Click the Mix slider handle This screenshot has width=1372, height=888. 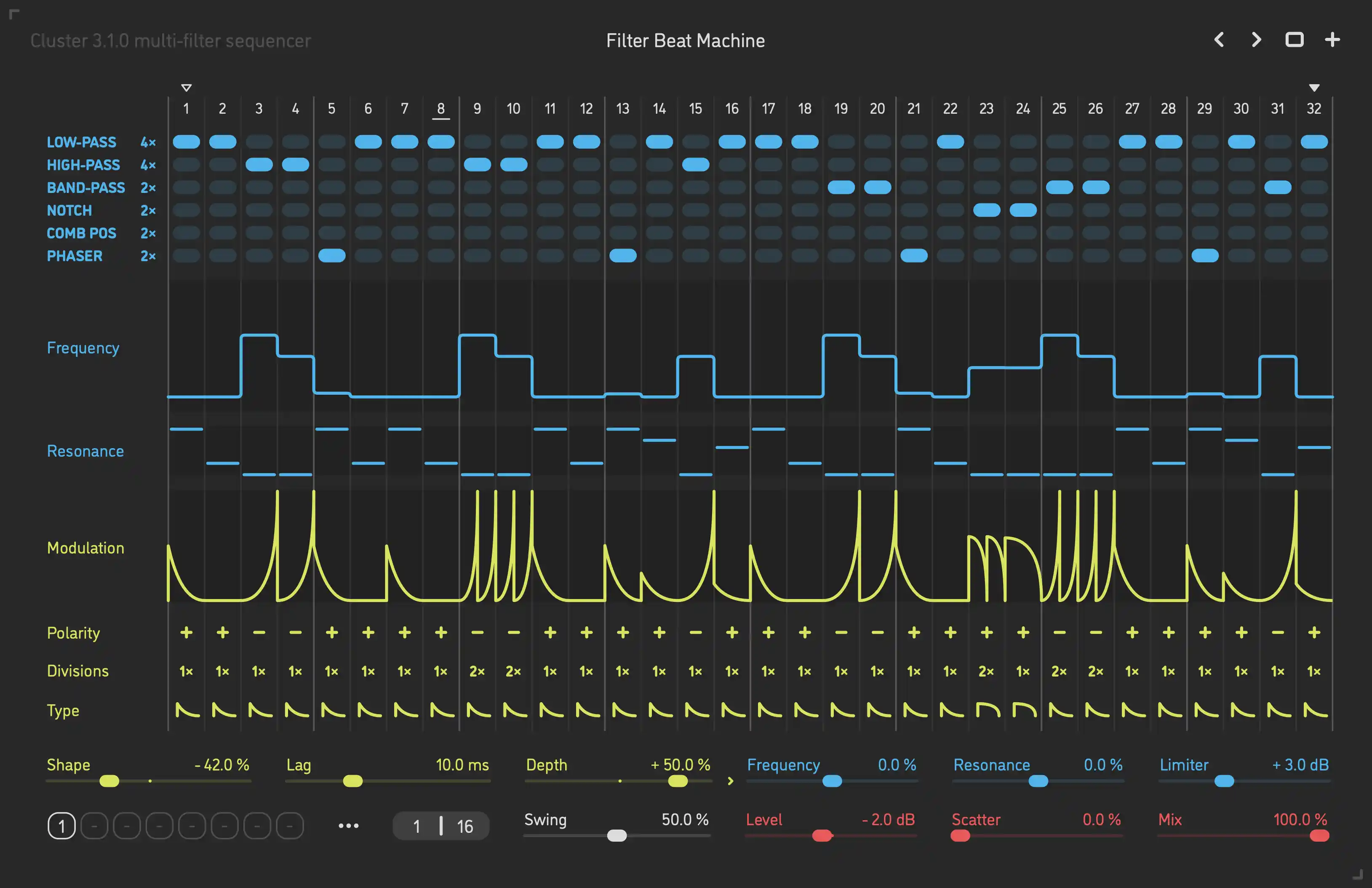pyautogui.click(x=1319, y=835)
